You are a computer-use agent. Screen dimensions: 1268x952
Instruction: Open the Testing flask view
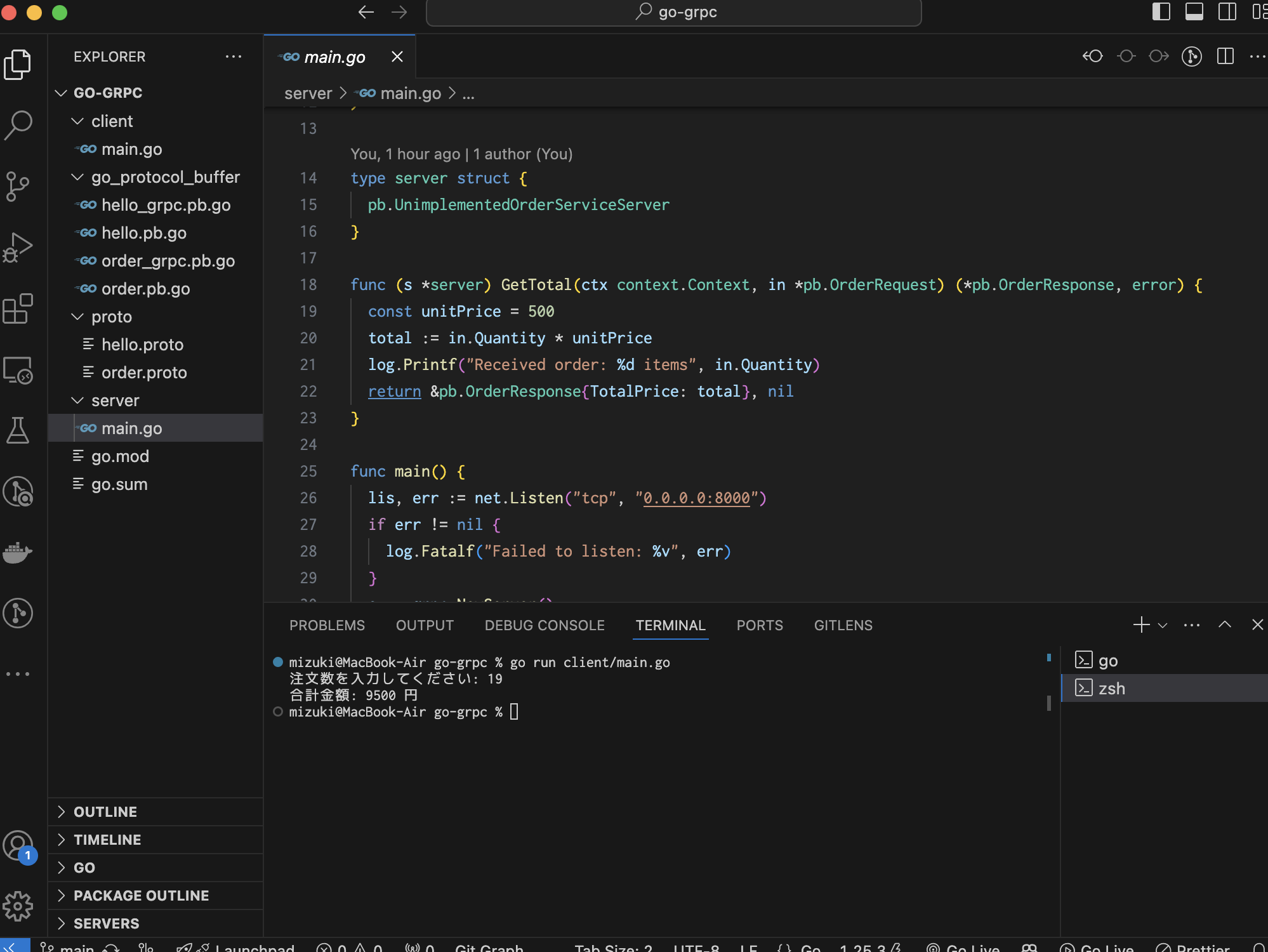18,430
